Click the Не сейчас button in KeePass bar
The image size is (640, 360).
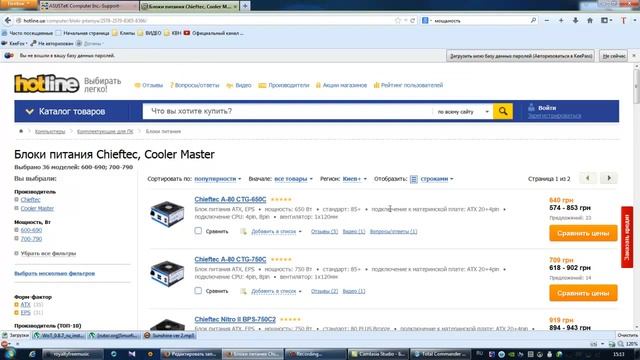click(x=614, y=56)
